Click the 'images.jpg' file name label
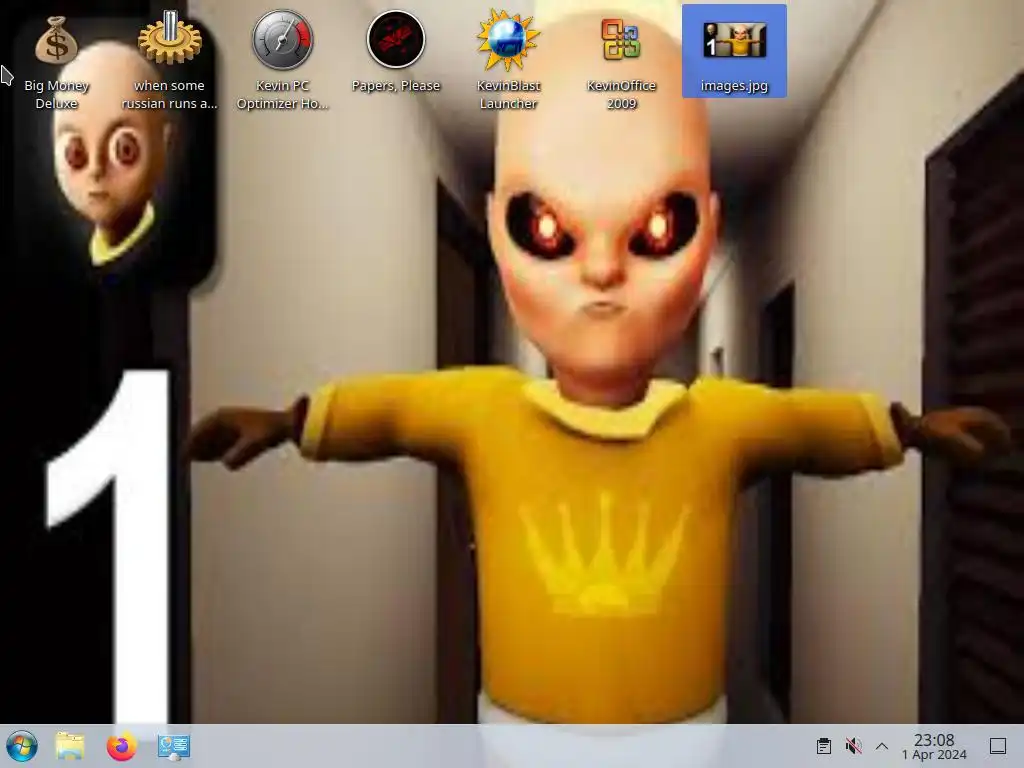 pyautogui.click(x=734, y=86)
